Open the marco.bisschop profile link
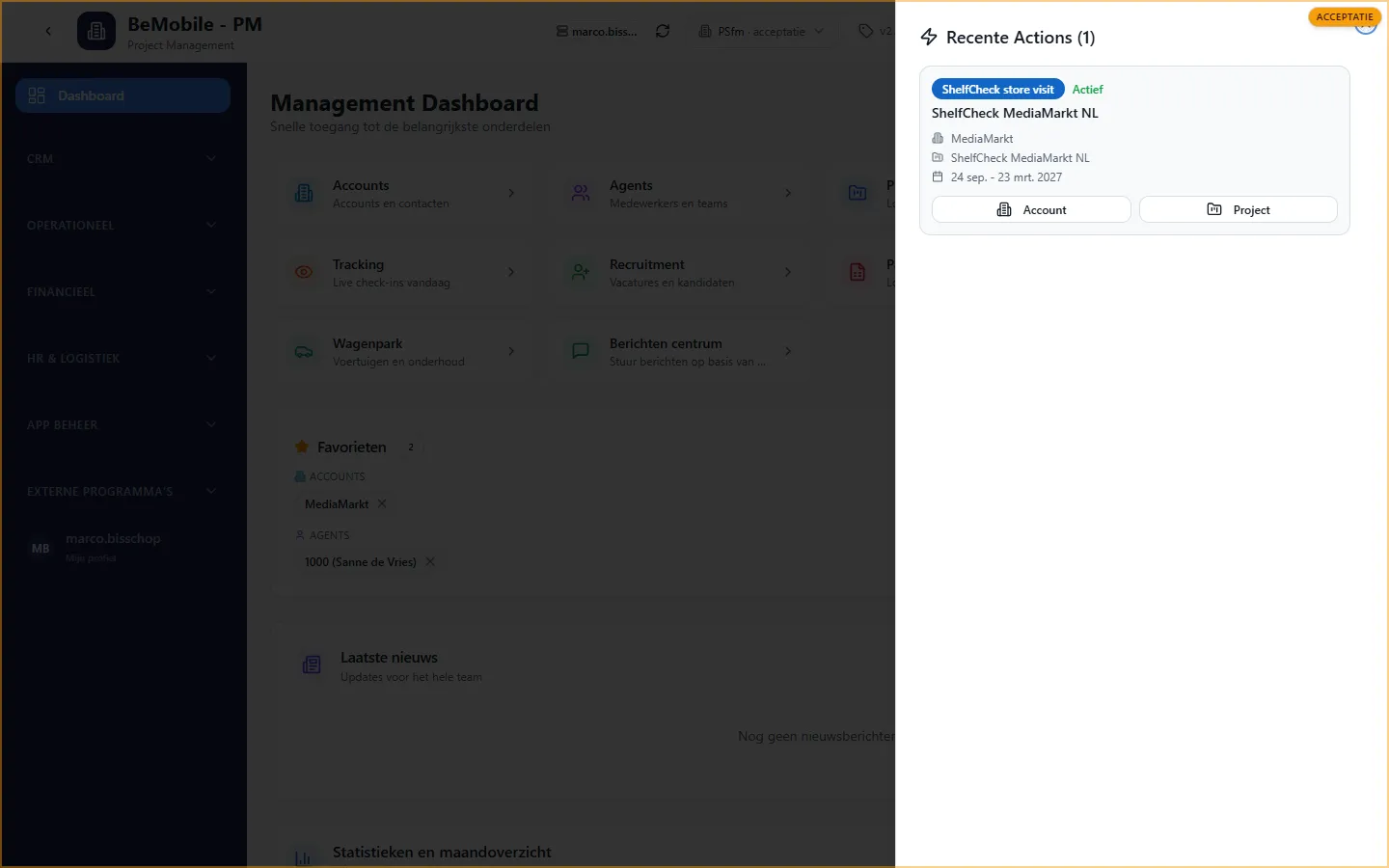The height and width of the screenshot is (868, 1389). (x=113, y=539)
